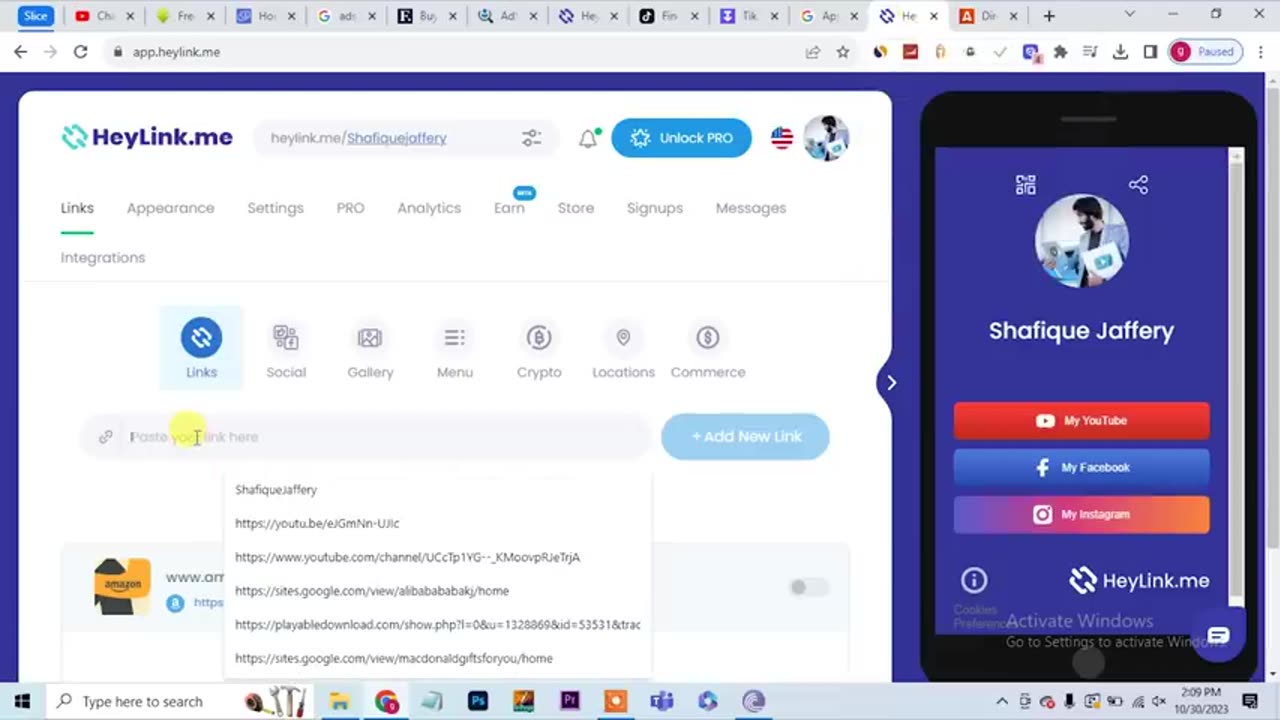Screen dimensions: 1280x720
Task: Open Microsoft Teams from the taskbar
Action: click(x=661, y=701)
